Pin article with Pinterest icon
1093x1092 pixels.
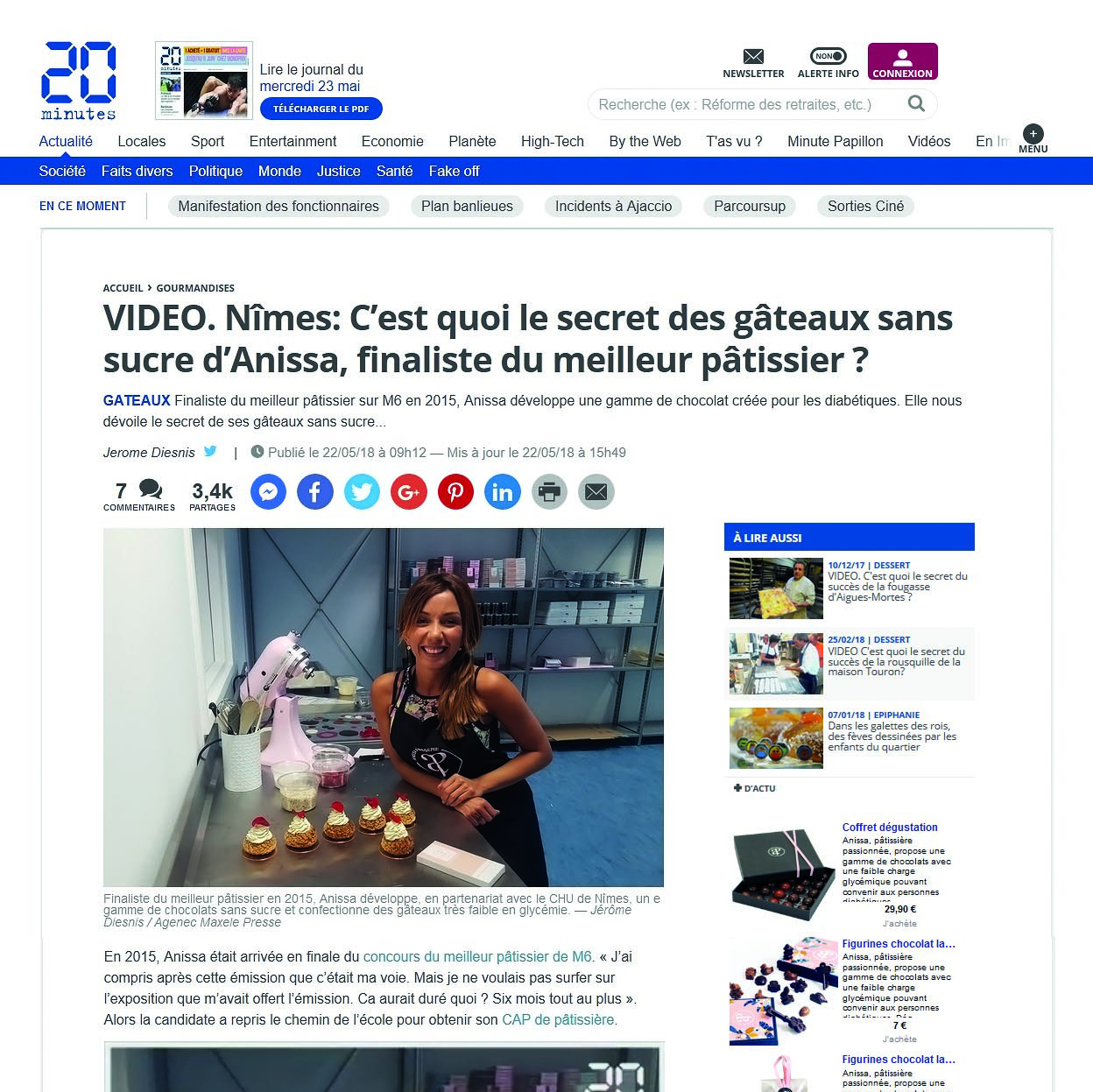pos(455,492)
